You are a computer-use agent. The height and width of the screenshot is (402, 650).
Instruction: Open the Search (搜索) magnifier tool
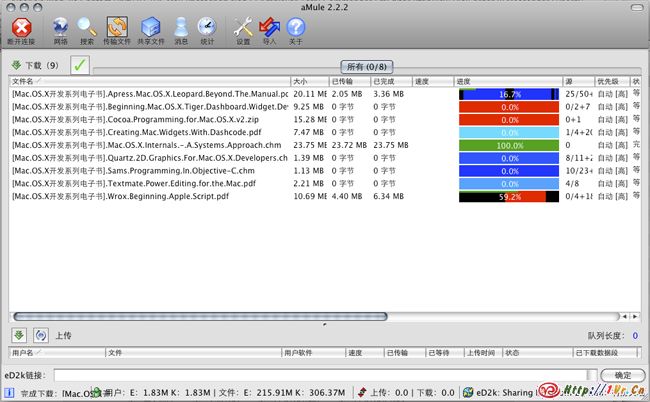point(88,28)
